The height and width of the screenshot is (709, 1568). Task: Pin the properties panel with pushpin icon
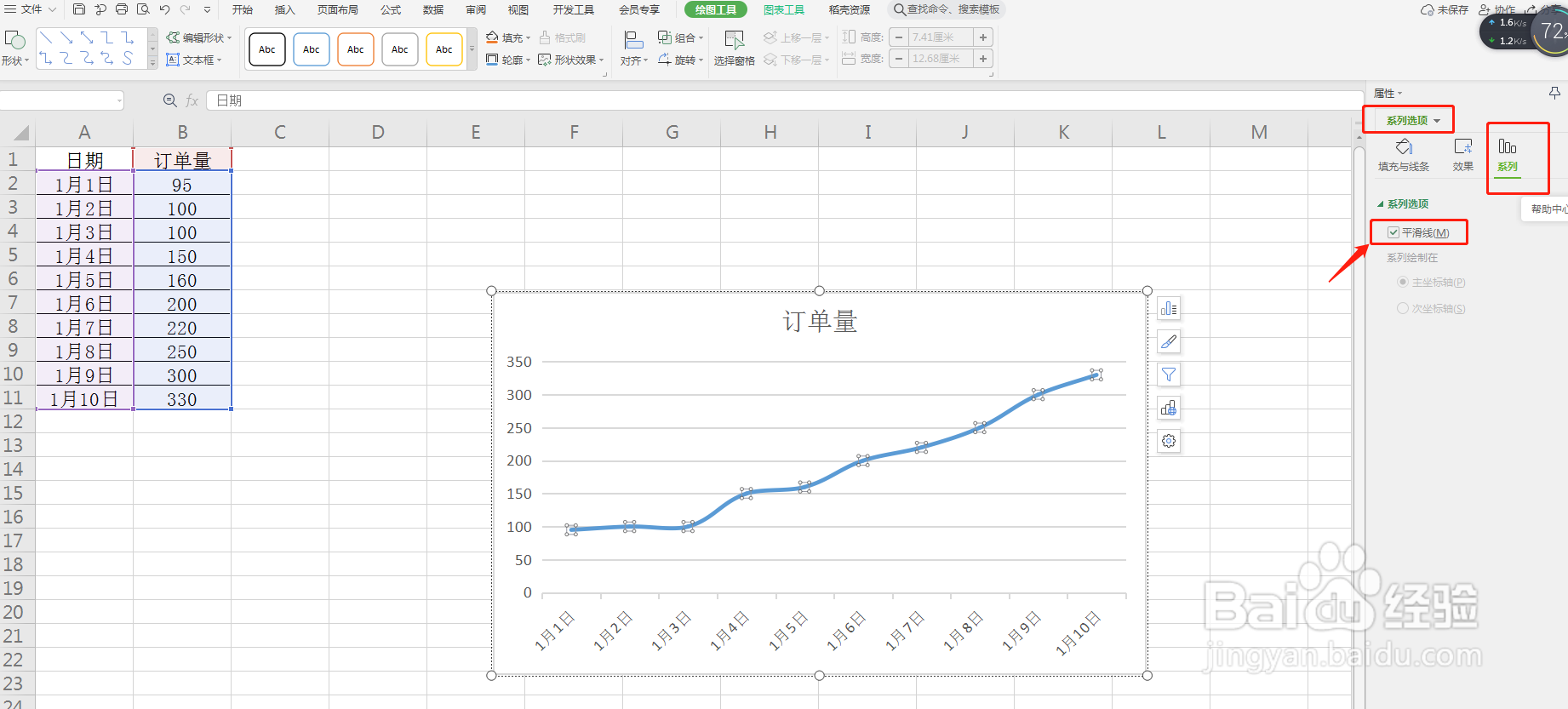(1554, 93)
